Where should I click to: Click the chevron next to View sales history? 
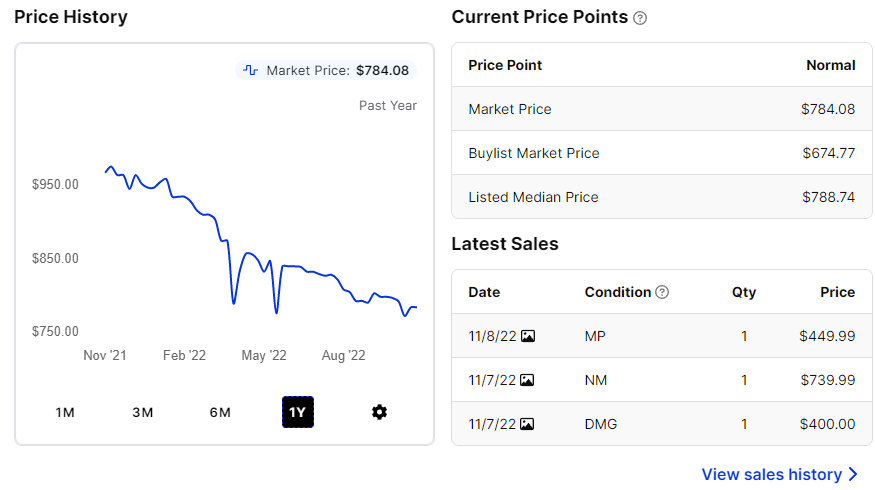coord(853,474)
